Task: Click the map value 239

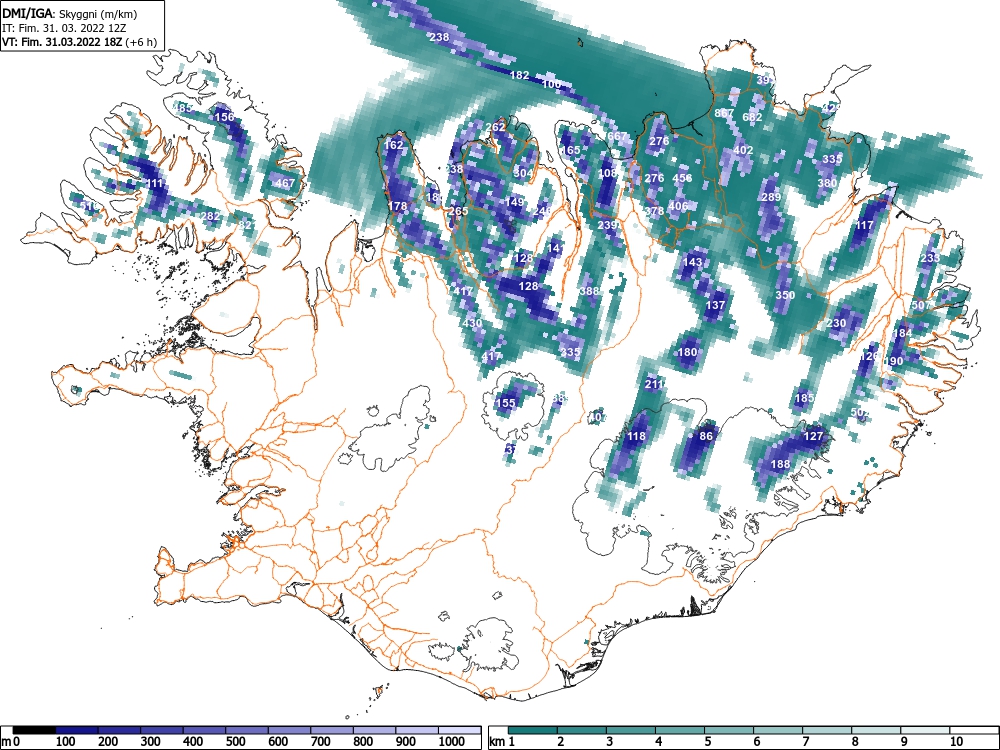Action: (x=608, y=225)
